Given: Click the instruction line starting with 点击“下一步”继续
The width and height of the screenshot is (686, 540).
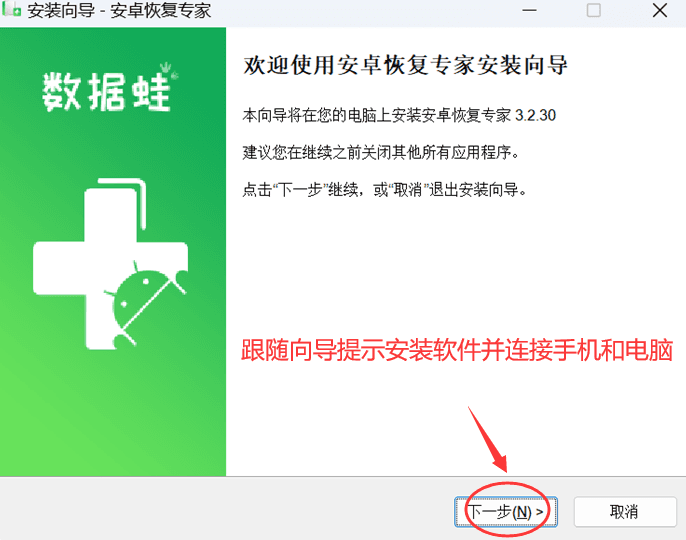Looking at the screenshot, I should tap(385, 189).
